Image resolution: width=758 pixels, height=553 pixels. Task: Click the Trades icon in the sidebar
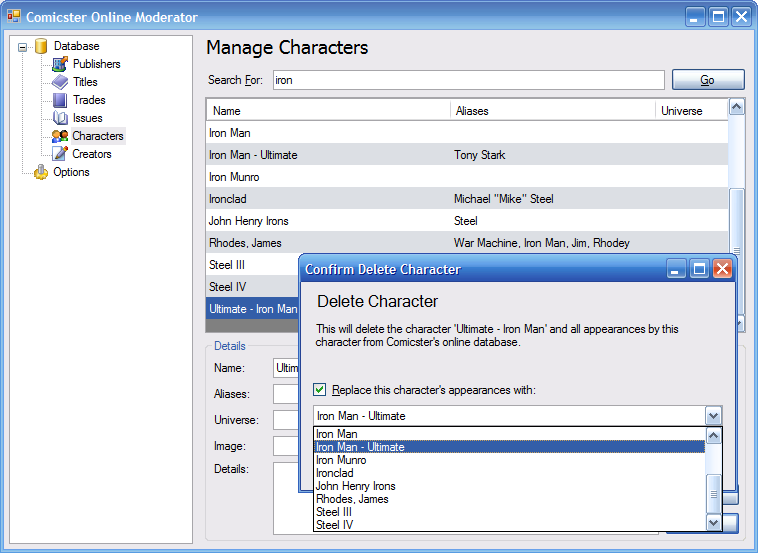[60, 100]
